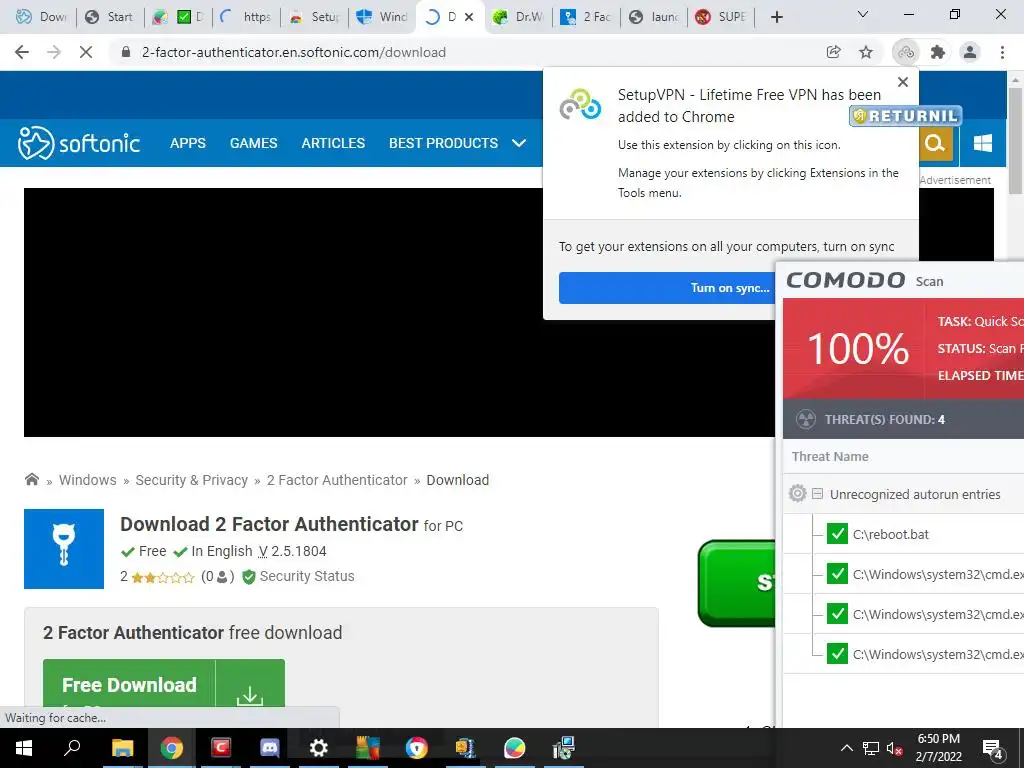
Task: Click the page vertical scrollbar
Action: tap(1016, 140)
